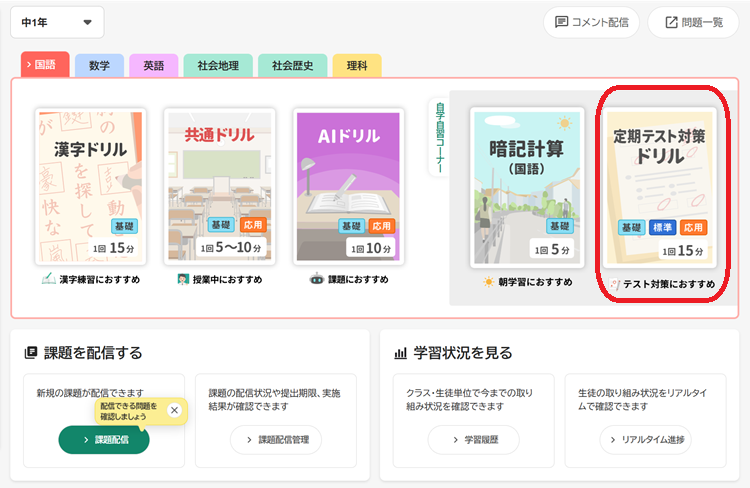Open the 中1年 grade dropdown
This screenshot has width=750, height=488.
pos(56,22)
